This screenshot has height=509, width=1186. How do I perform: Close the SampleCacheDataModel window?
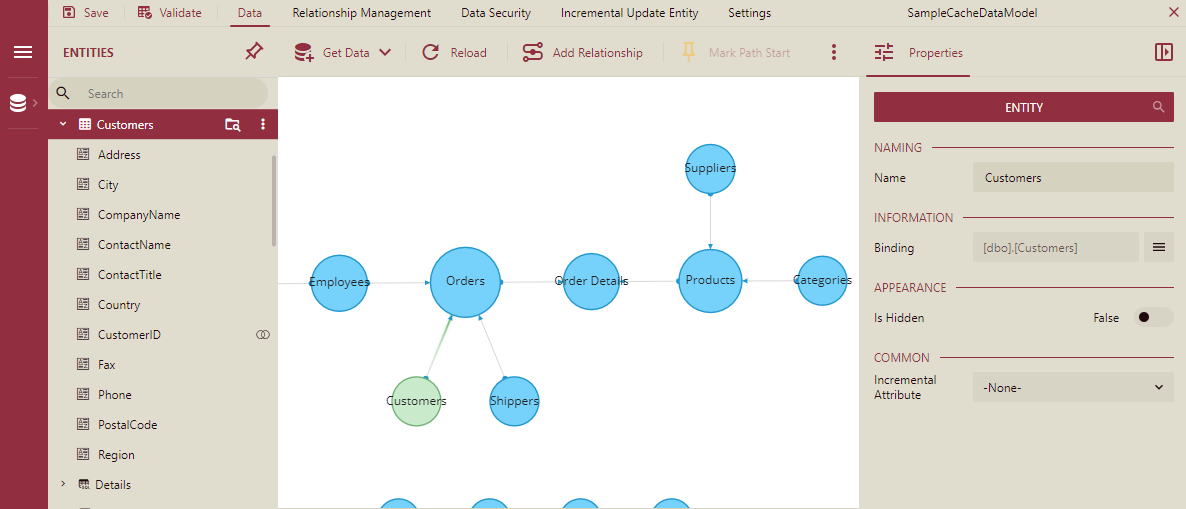click(x=1174, y=13)
